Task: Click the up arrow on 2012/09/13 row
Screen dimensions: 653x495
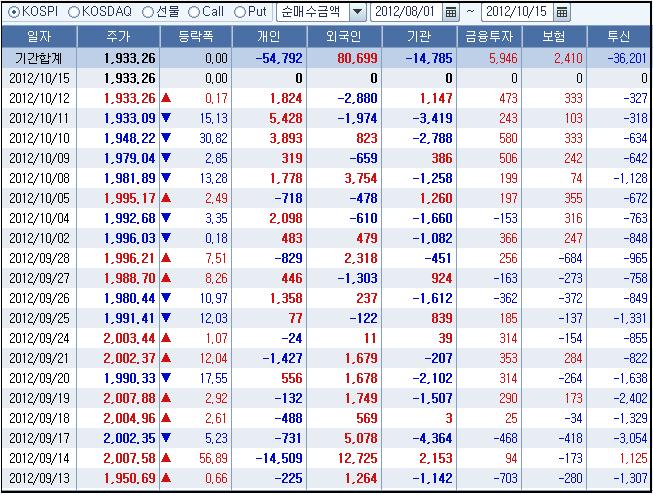Action: point(166,478)
